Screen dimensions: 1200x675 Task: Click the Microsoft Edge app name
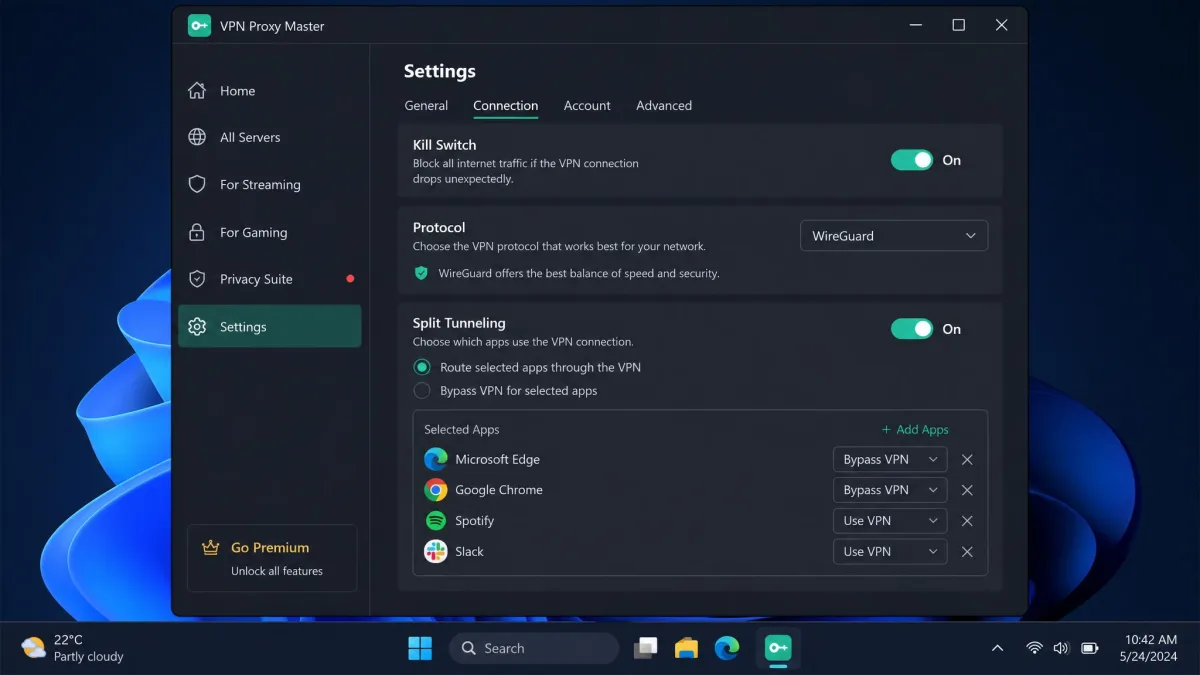[x=497, y=460]
